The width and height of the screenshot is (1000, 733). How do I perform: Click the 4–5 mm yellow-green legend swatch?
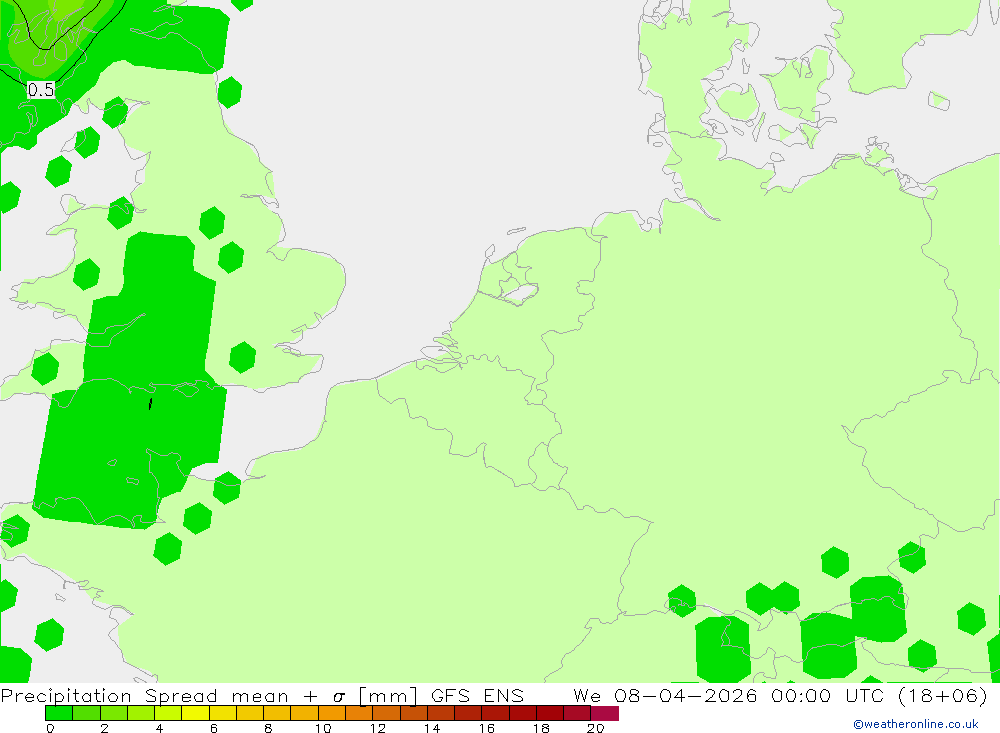[x=168, y=713]
